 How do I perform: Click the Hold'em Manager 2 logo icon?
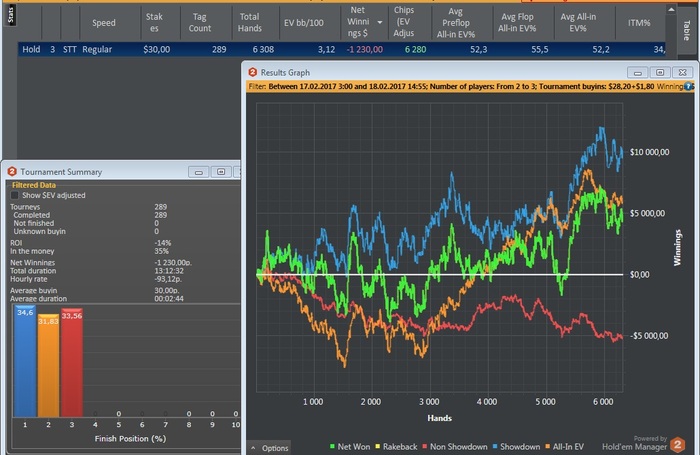(677, 445)
